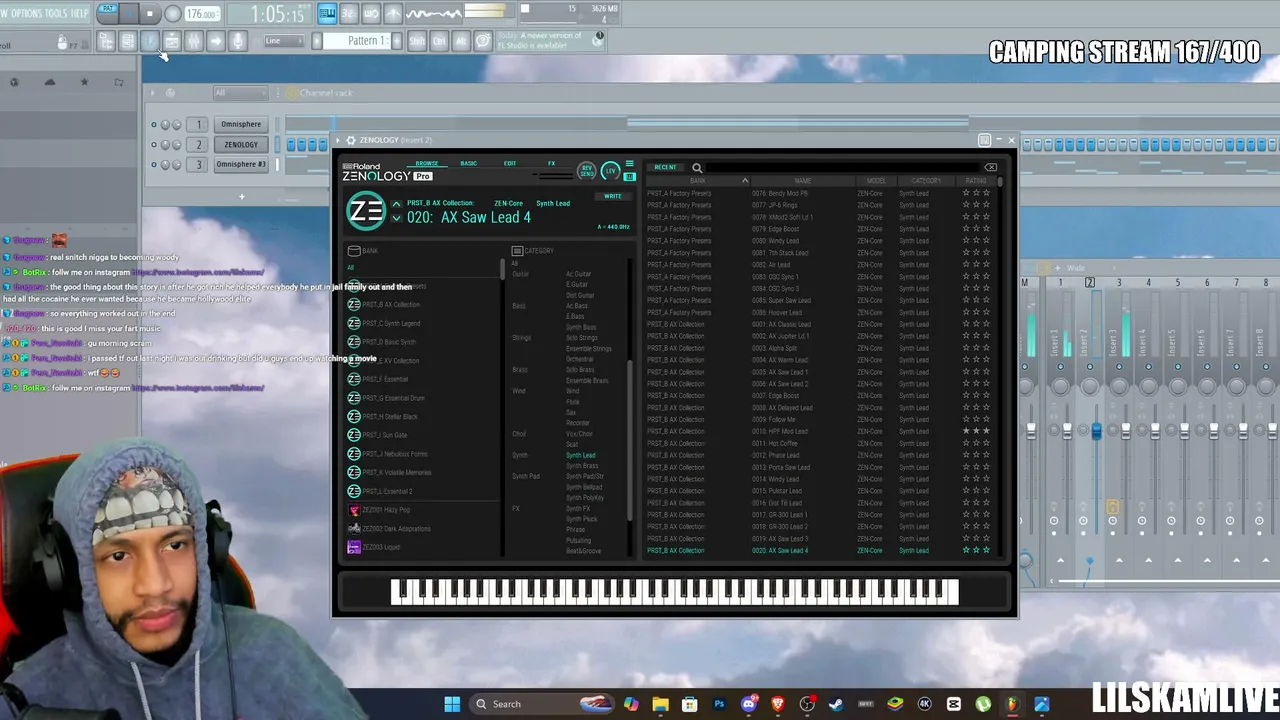Click the Alt key toggle in toolbar
1280x720 pixels.
click(461, 41)
